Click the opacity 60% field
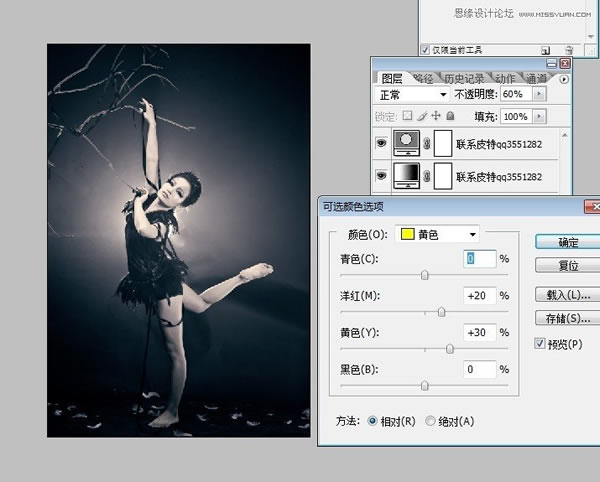 tap(516, 94)
